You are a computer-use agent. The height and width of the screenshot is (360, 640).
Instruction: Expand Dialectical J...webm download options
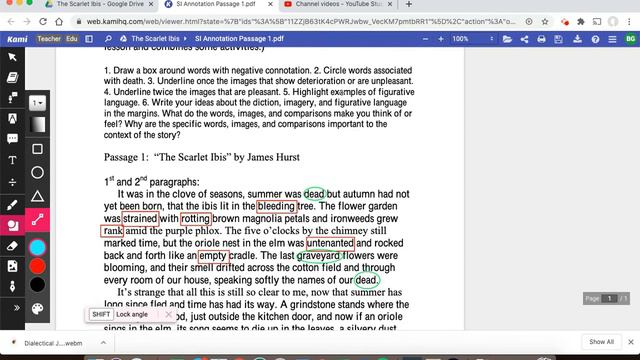103,343
